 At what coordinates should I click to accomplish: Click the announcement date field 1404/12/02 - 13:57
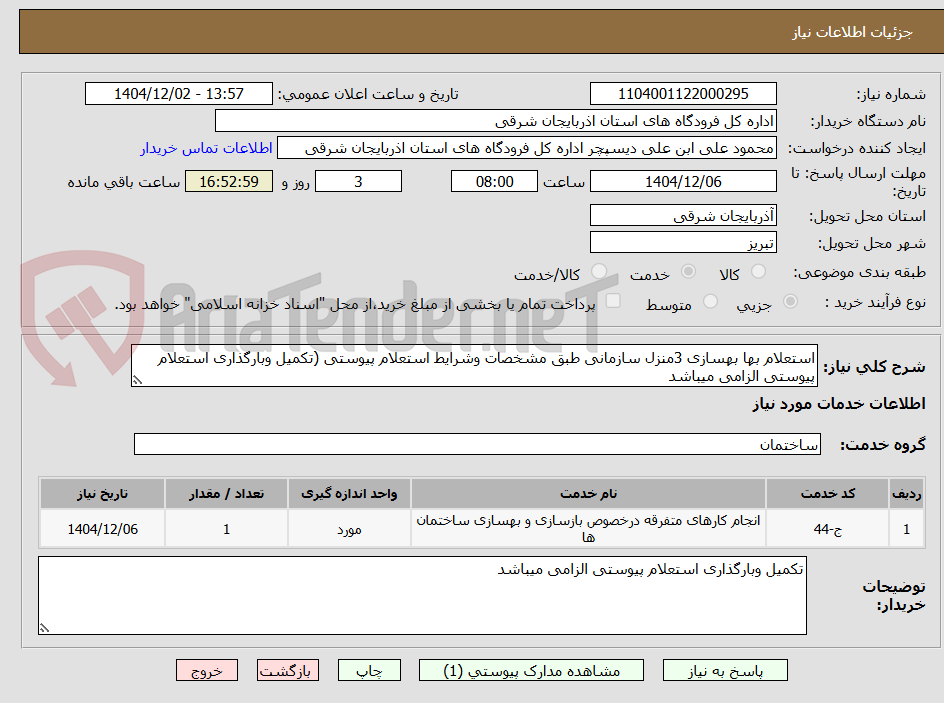click(179, 94)
